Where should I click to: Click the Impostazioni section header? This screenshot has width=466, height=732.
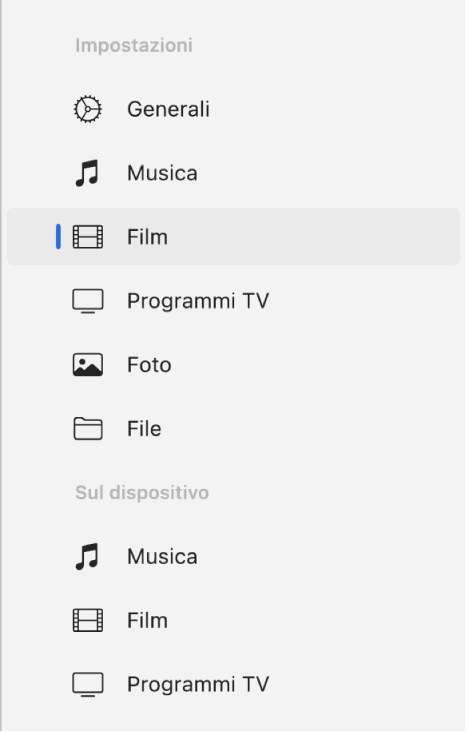click(x=134, y=46)
